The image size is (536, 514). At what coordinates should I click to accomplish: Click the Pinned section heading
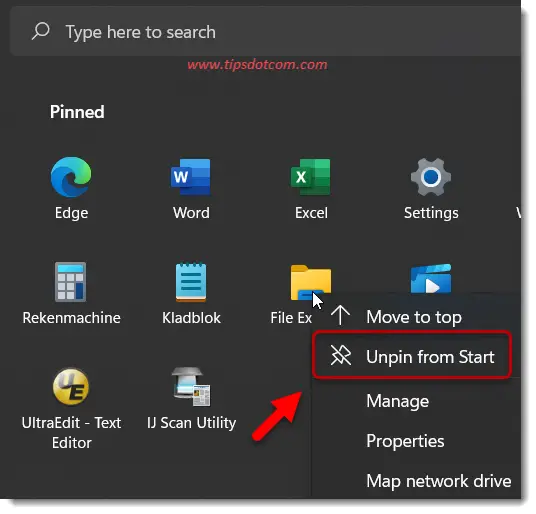[x=77, y=112]
